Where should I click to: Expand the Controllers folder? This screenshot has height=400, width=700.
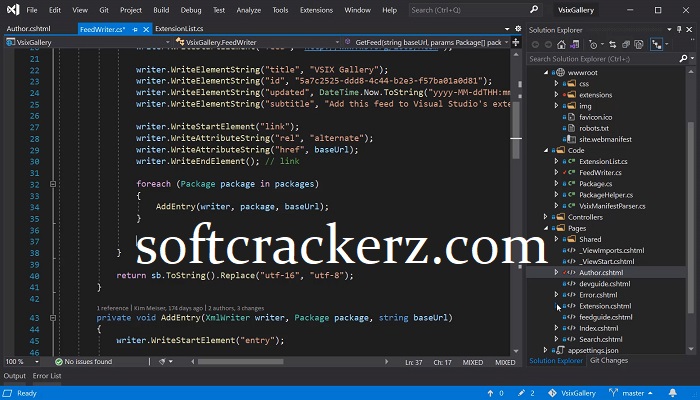click(546, 217)
